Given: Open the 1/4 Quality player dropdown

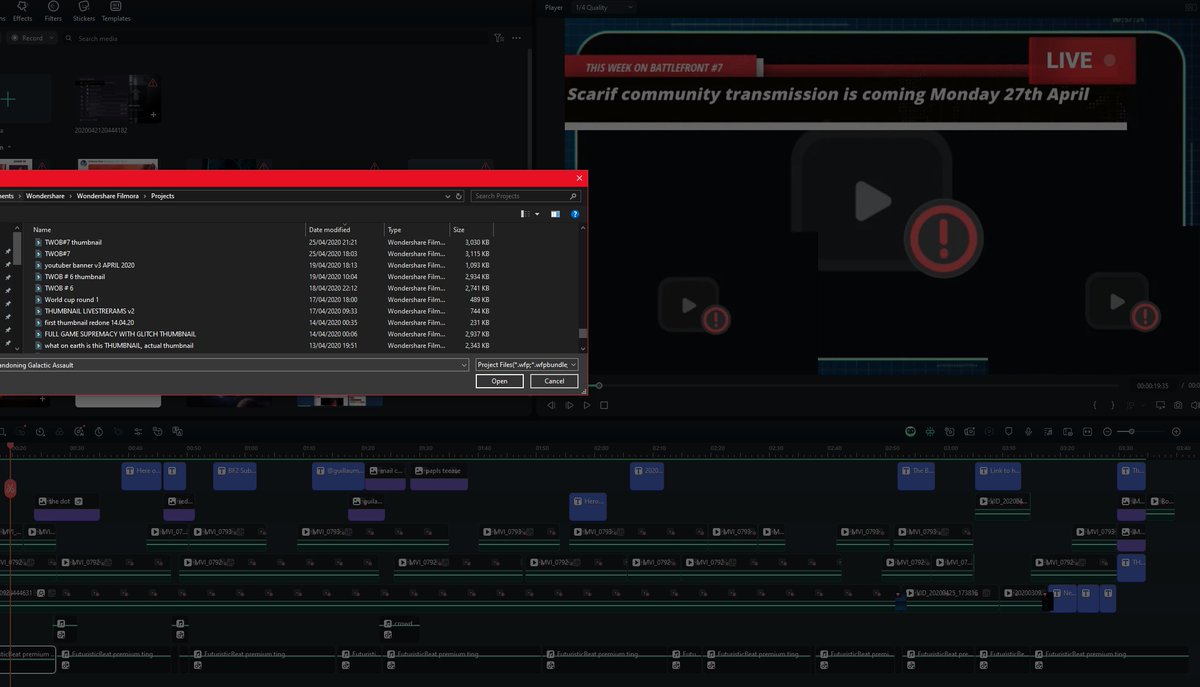Looking at the screenshot, I should click(604, 7).
